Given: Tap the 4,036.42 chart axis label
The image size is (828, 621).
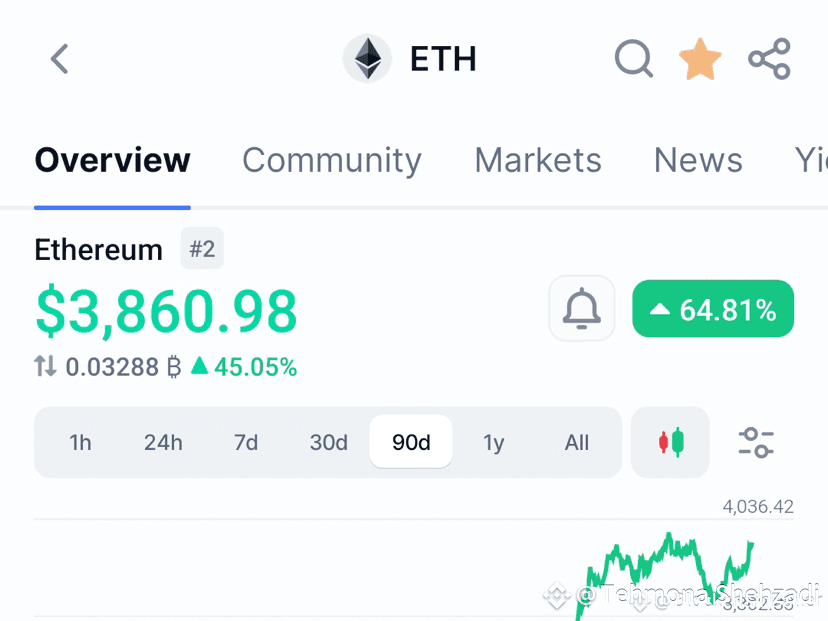Looking at the screenshot, I should [x=758, y=507].
